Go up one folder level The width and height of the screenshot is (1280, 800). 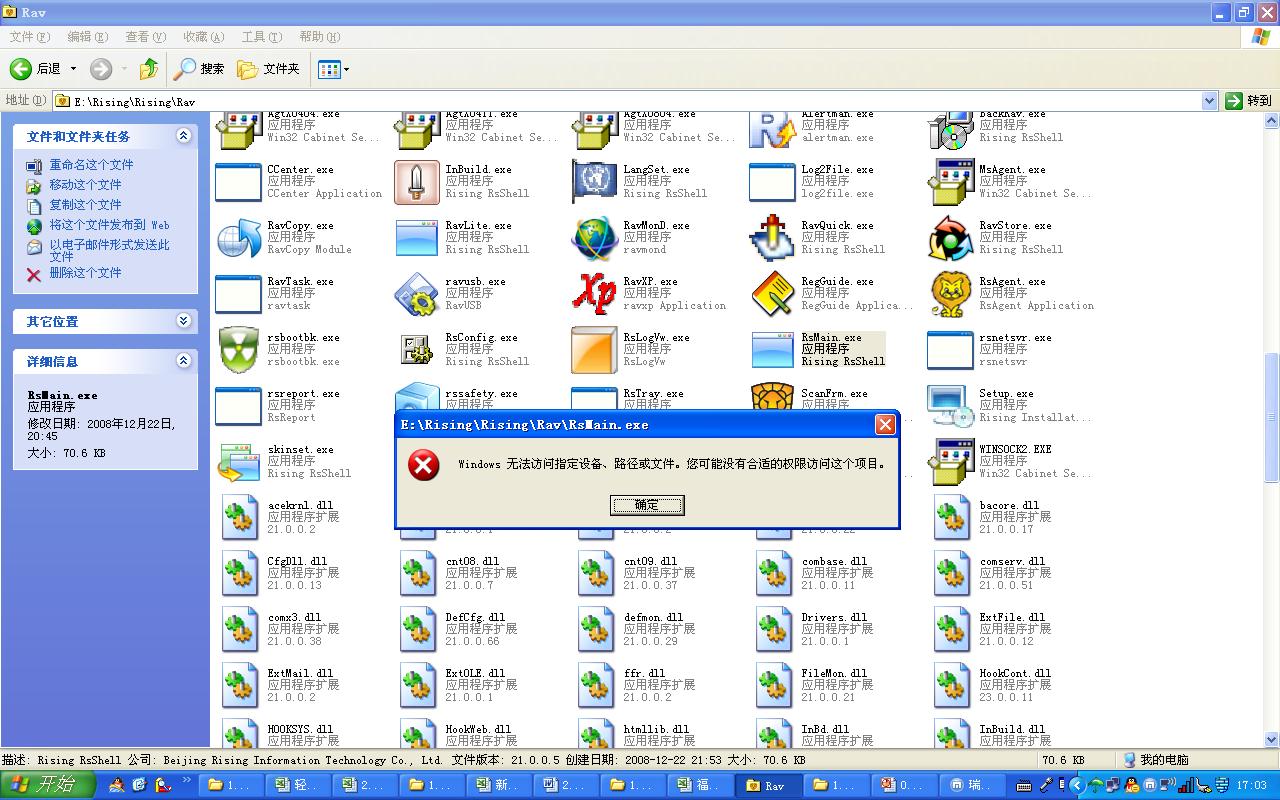(148, 69)
